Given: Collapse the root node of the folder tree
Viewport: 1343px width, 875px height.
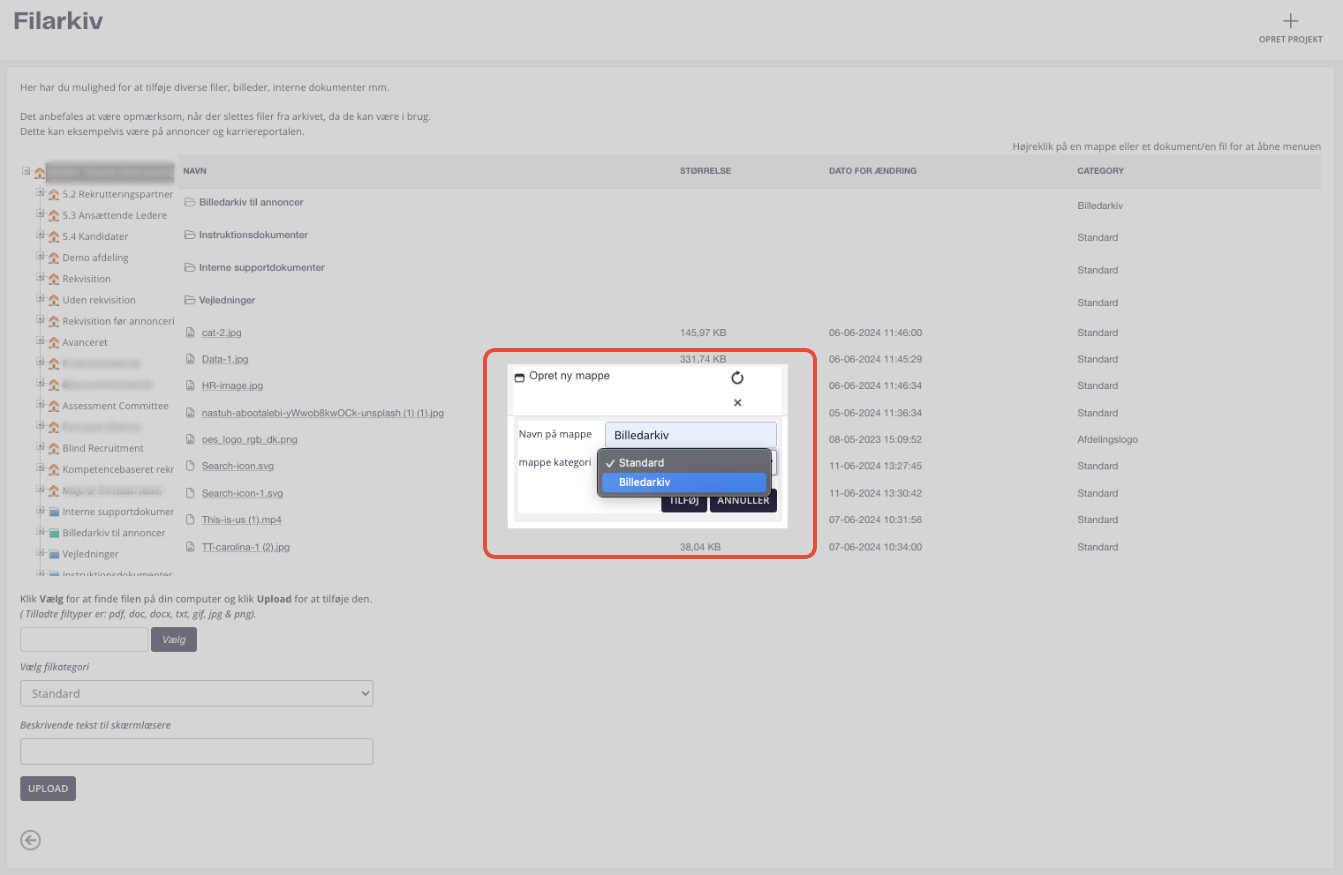Looking at the screenshot, I should tap(26, 172).
